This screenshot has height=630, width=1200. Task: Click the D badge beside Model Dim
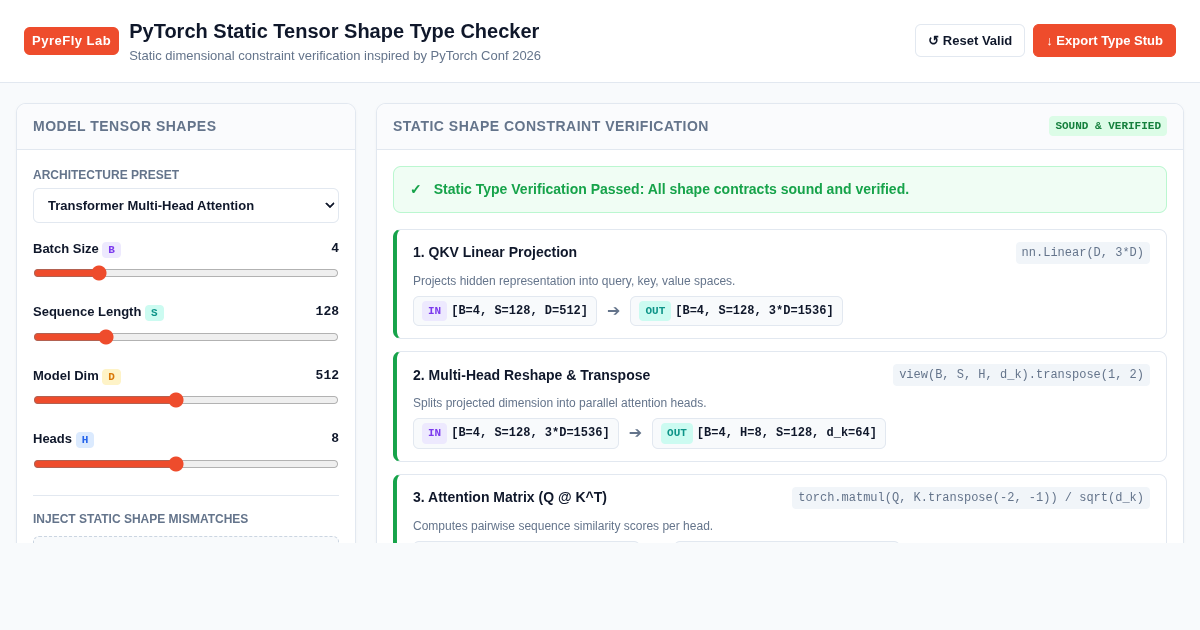pos(111,377)
